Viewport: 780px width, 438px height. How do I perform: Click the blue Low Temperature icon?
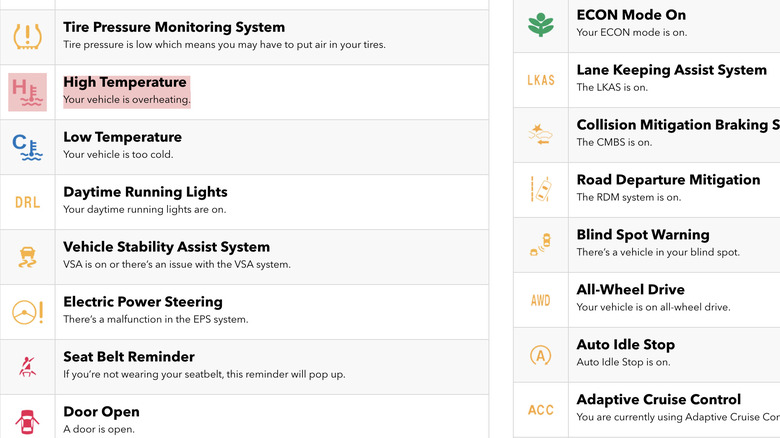coord(27,147)
